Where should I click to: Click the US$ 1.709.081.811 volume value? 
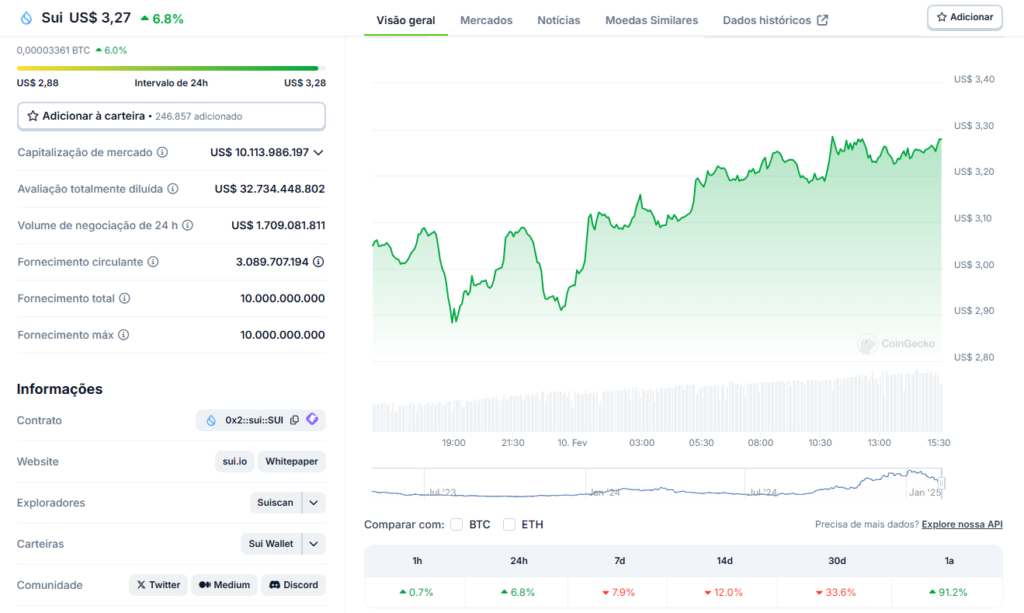click(278, 225)
